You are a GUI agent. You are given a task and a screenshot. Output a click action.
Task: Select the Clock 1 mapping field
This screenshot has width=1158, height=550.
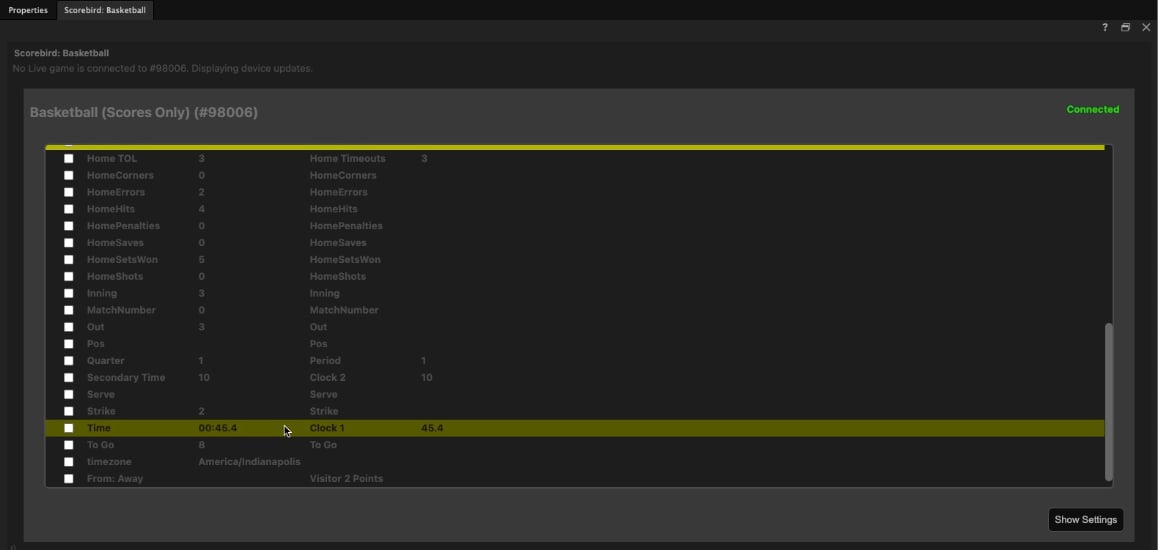point(327,428)
